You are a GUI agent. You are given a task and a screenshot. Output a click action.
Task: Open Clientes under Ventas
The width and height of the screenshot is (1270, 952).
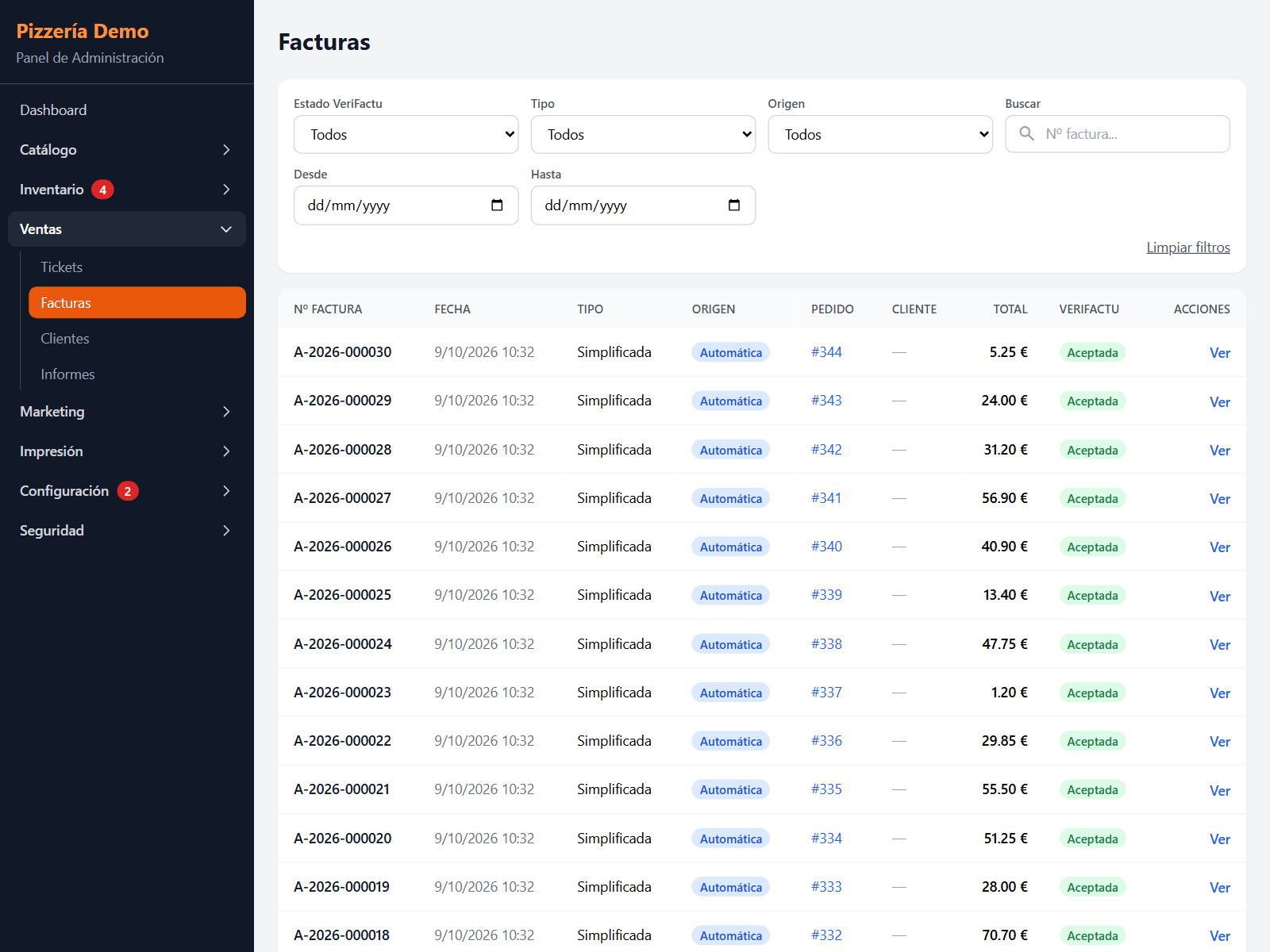[x=137, y=339]
